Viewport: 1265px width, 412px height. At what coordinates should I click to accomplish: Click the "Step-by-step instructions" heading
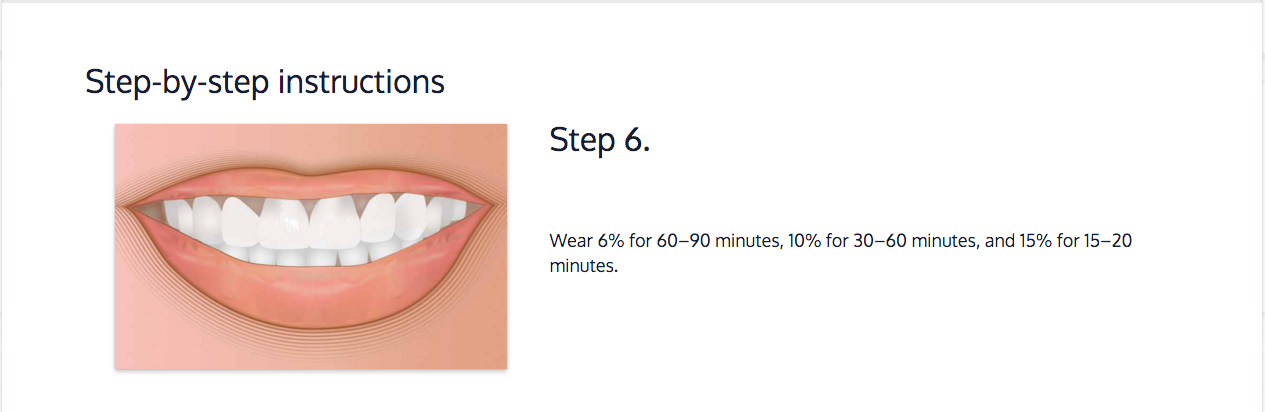pyautogui.click(x=265, y=82)
